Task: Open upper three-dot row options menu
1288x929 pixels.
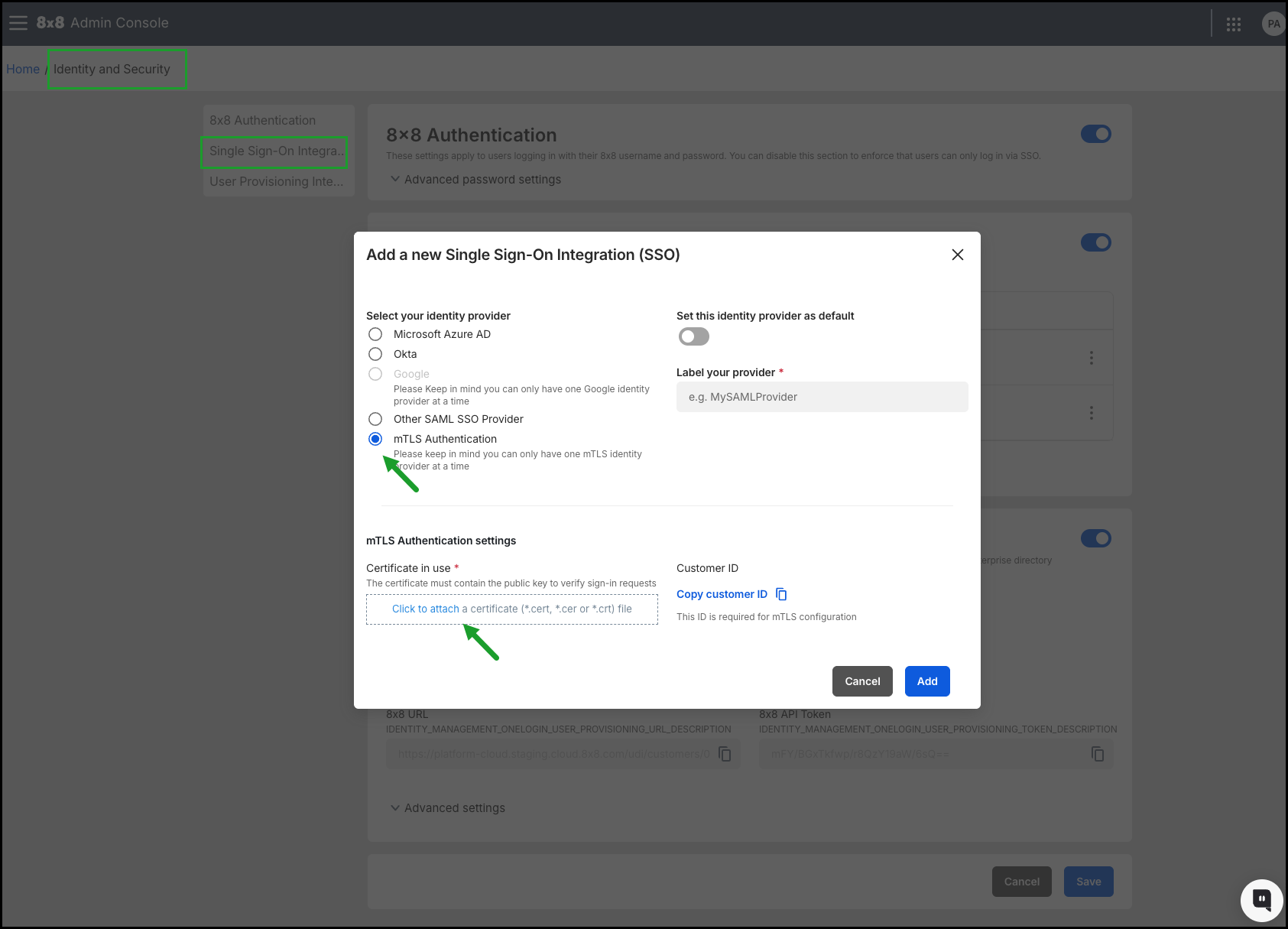Action: [x=1091, y=358]
